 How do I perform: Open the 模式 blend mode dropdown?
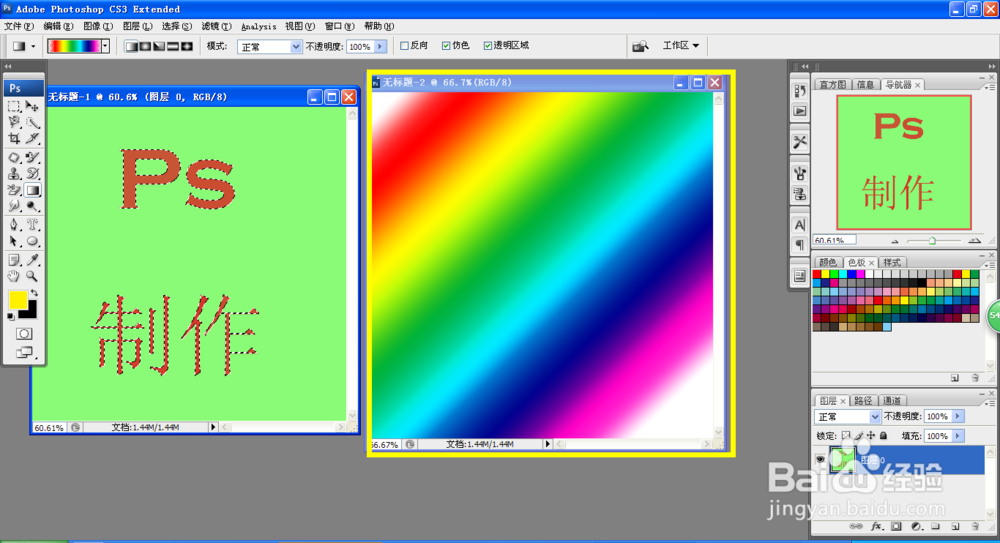coord(268,47)
